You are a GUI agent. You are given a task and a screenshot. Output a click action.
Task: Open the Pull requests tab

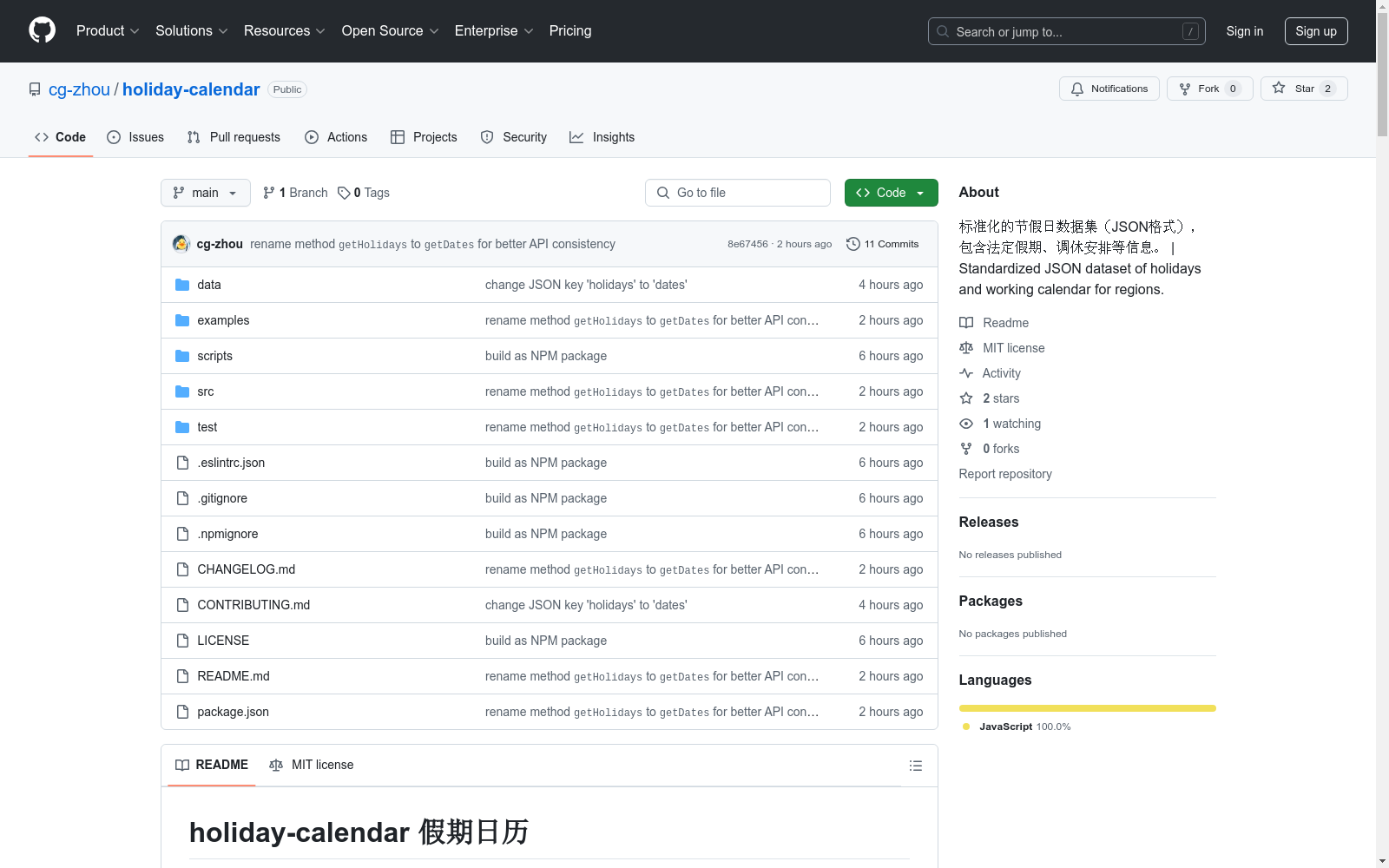click(234, 137)
